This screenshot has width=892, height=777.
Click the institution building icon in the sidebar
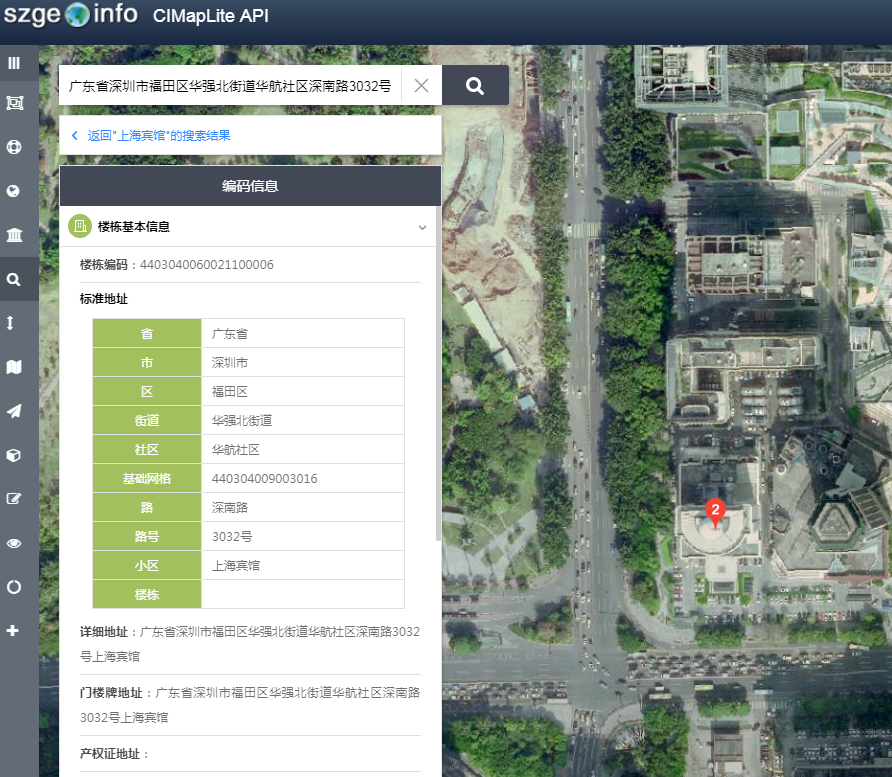coord(14,235)
